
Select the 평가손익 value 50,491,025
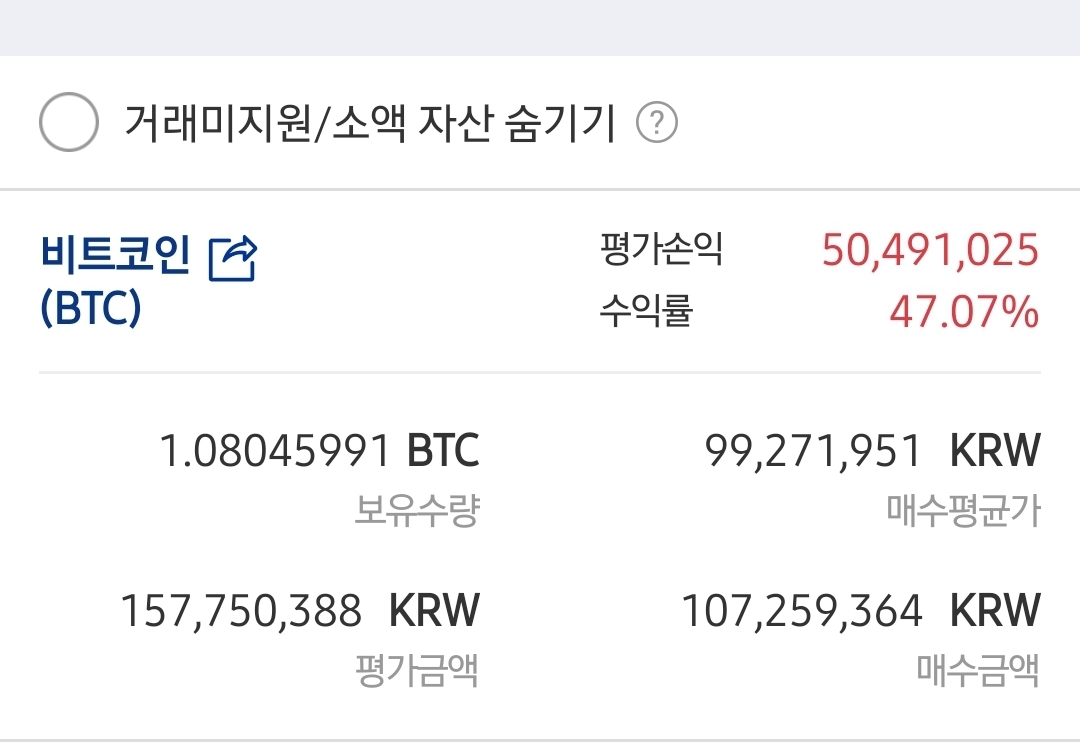(x=930, y=251)
